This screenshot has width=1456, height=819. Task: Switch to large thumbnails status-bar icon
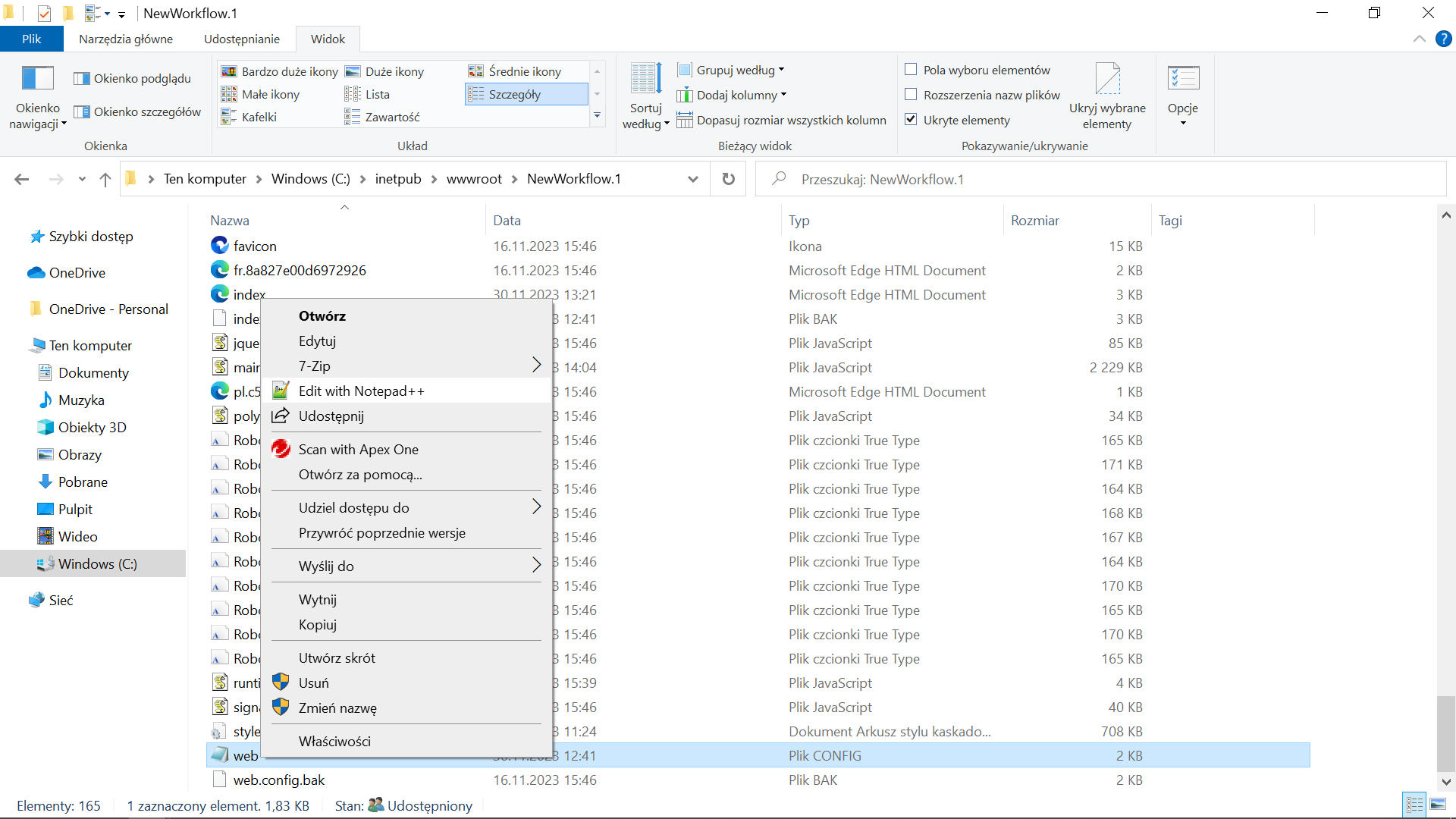tap(1438, 805)
